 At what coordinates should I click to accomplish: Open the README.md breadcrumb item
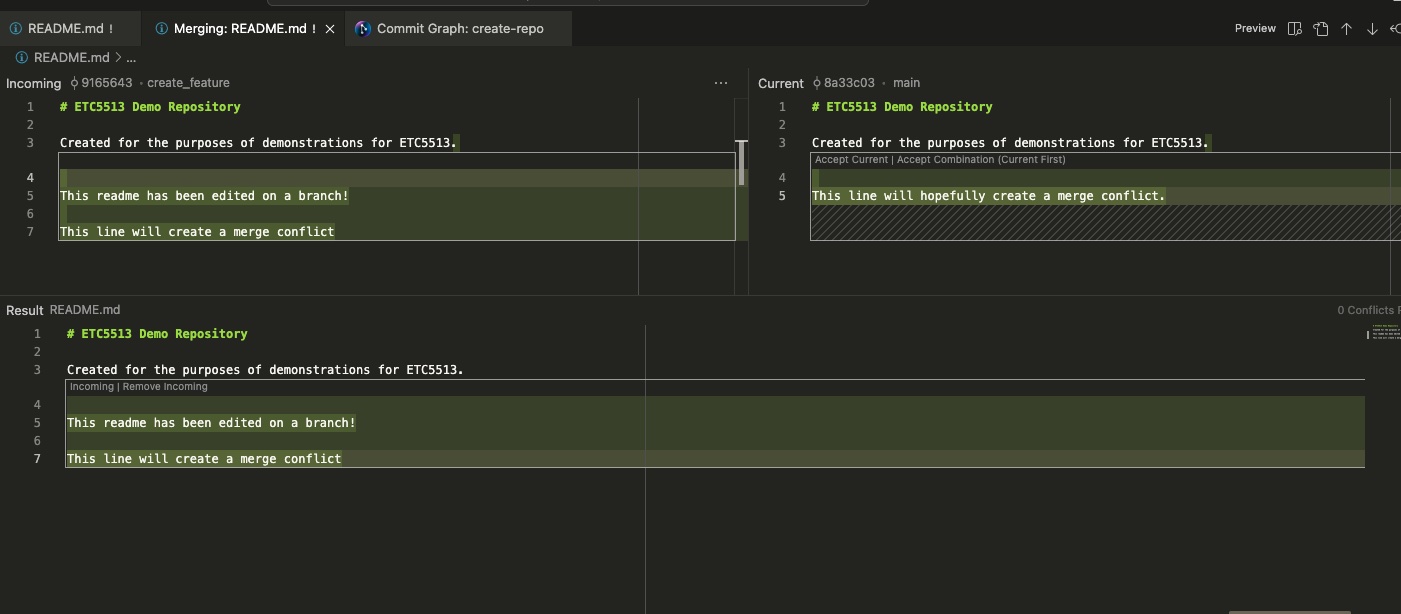[x=71, y=58]
